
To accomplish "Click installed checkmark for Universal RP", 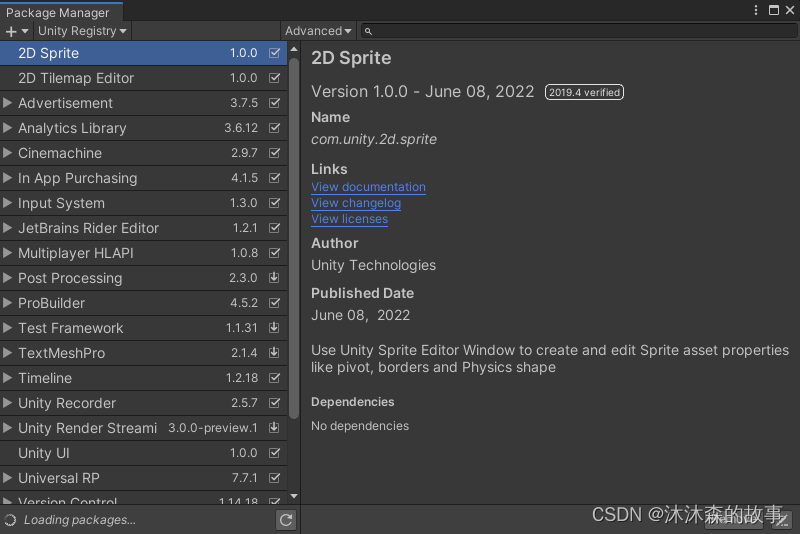I will (x=274, y=478).
